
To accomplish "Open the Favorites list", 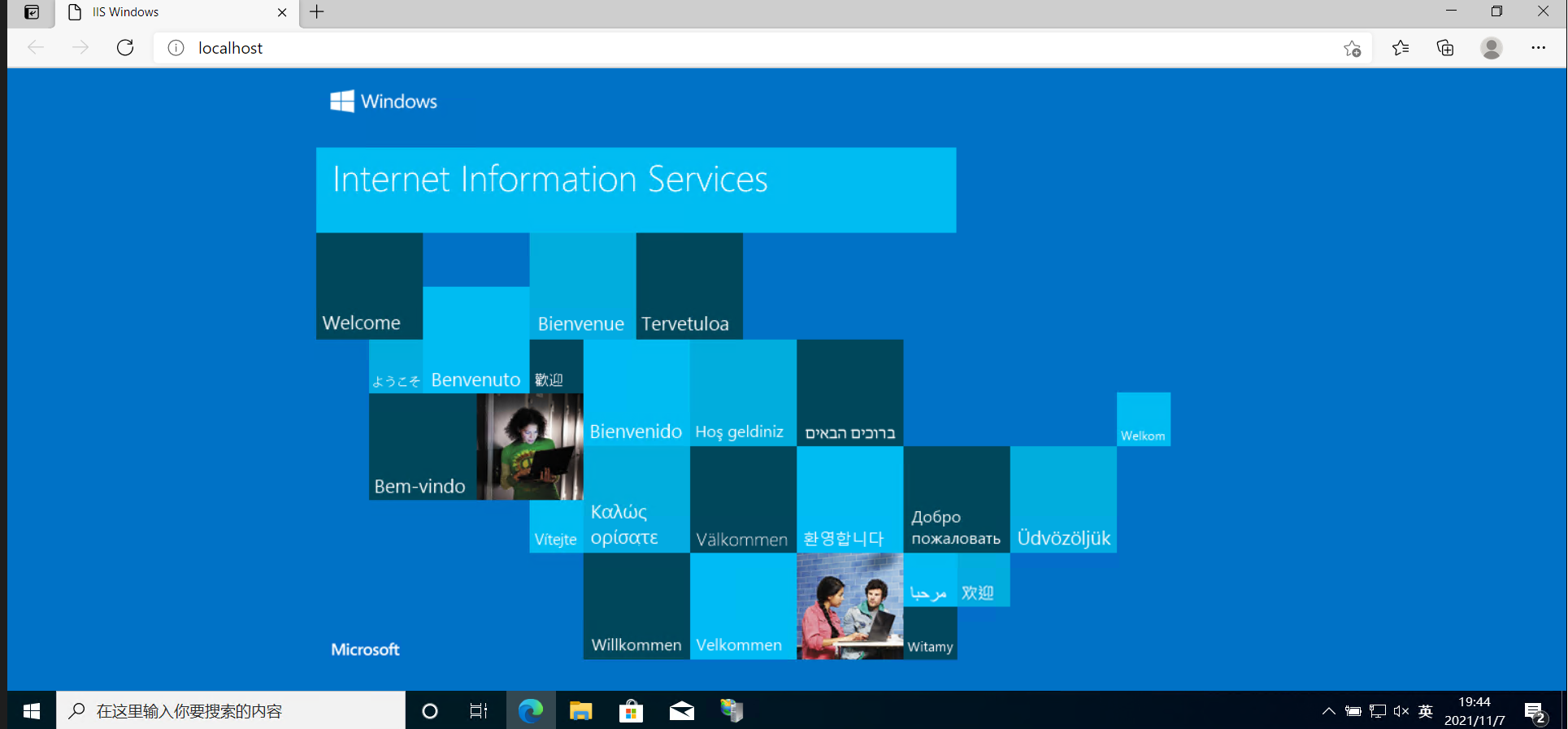I will click(x=1401, y=48).
